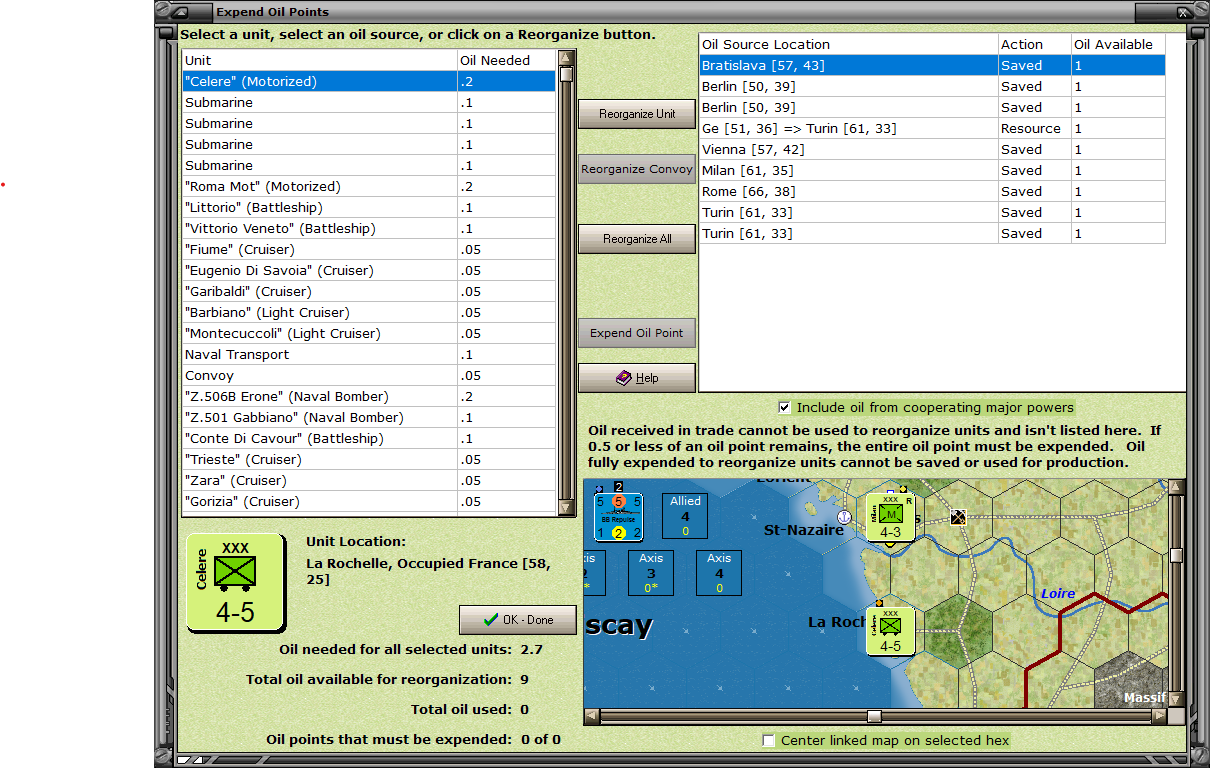
Task: Click the Oil Available column header
Action: pyautogui.click(x=1118, y=45)
